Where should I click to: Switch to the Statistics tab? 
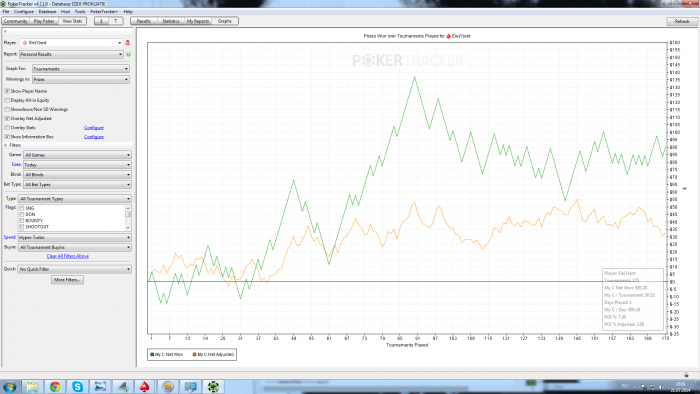pyautogui.click(x=171, y=21)
